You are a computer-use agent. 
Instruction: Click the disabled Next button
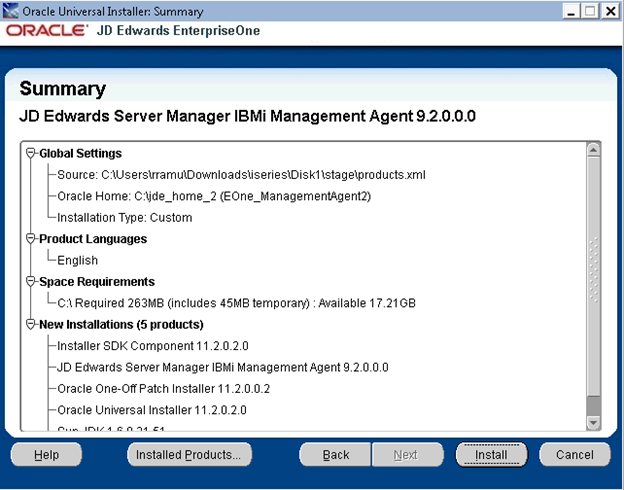(408, 455)
